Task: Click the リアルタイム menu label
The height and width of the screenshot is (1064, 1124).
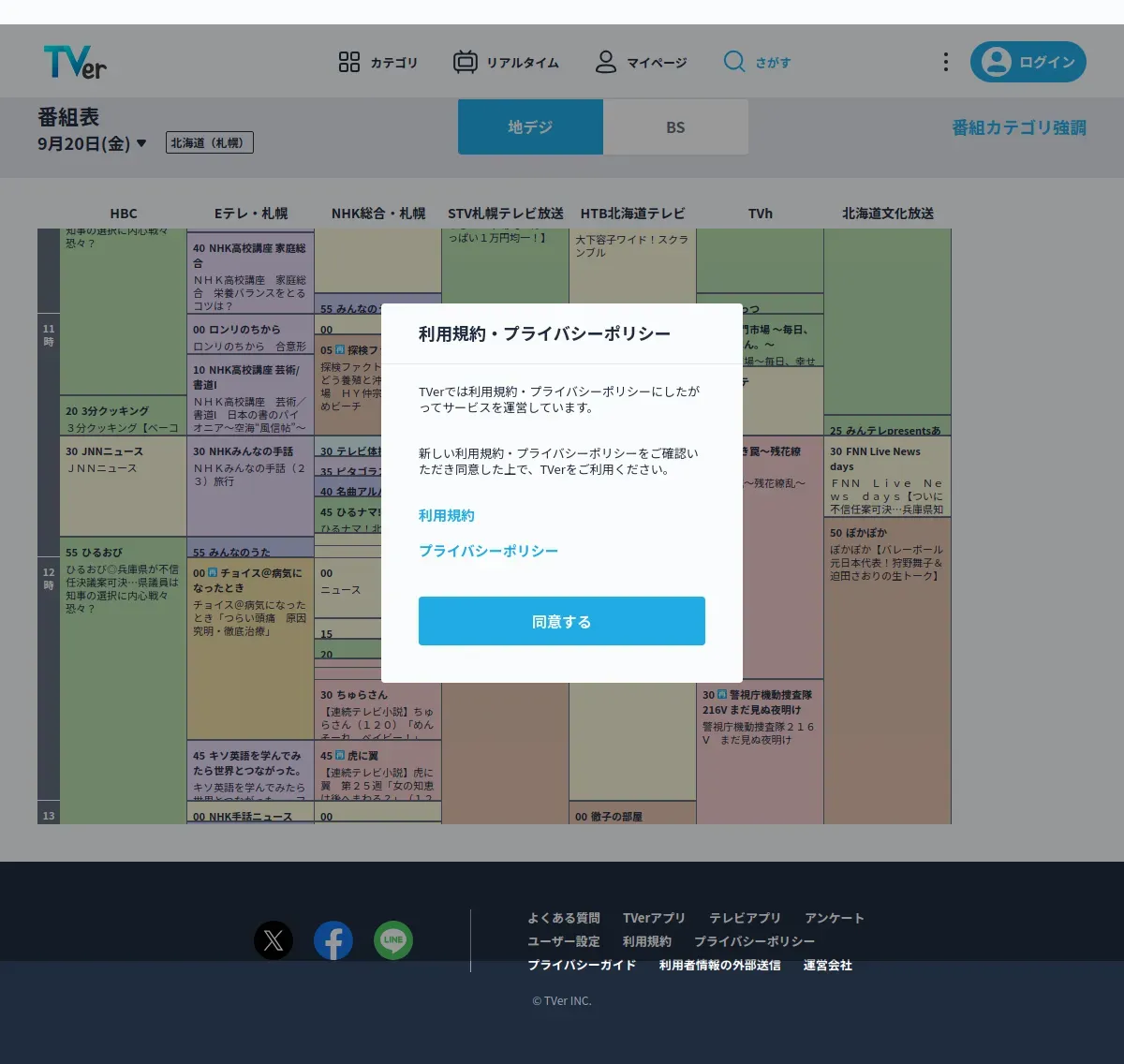Action: 523,63
